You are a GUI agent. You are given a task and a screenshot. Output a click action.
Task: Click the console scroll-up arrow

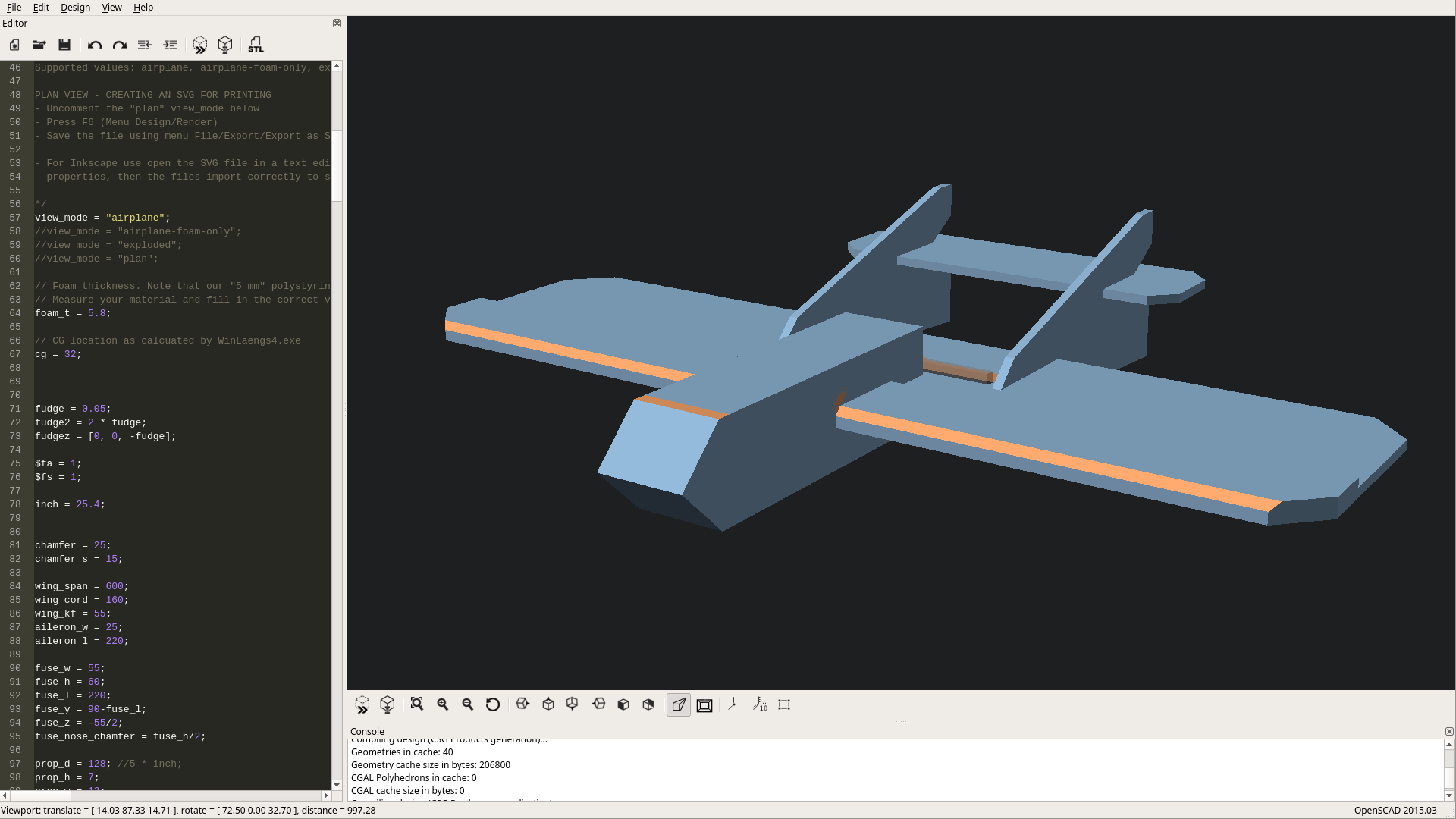tap(1449, 745)
